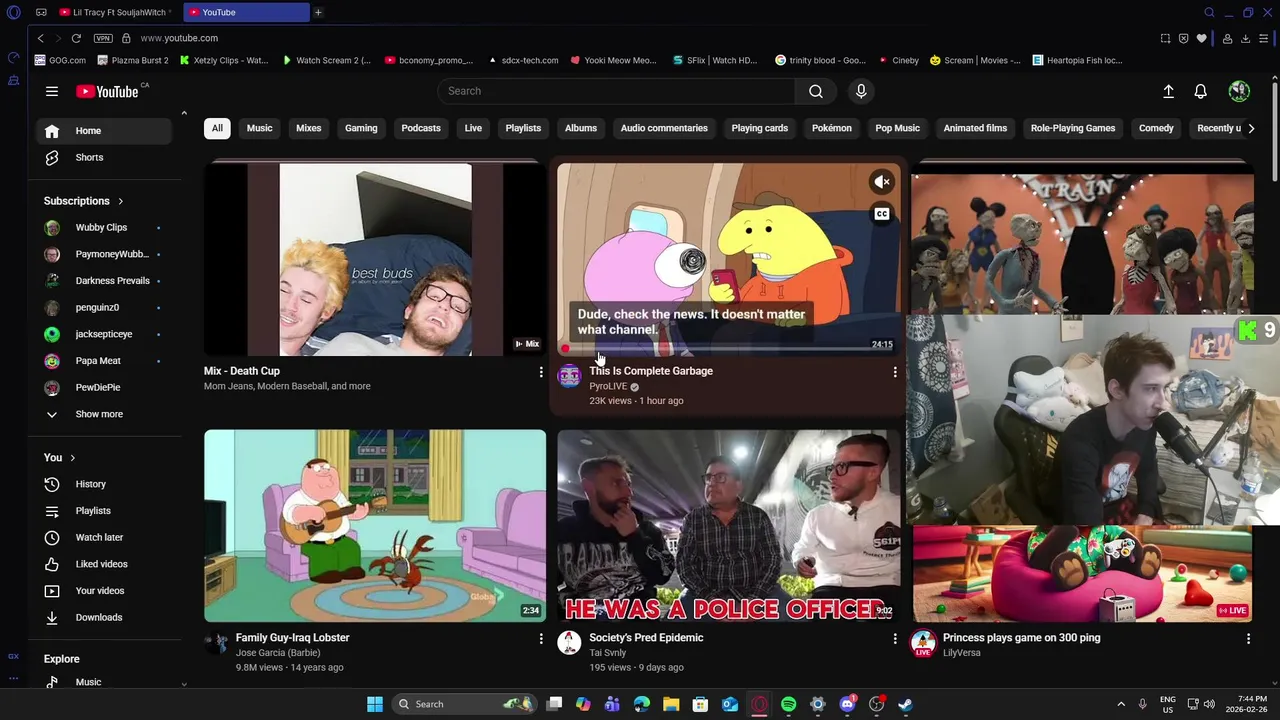This screenshot has height=720, width=1280.
Task: Select the Pokémon filter chip
Action: (x=832, y=128)
